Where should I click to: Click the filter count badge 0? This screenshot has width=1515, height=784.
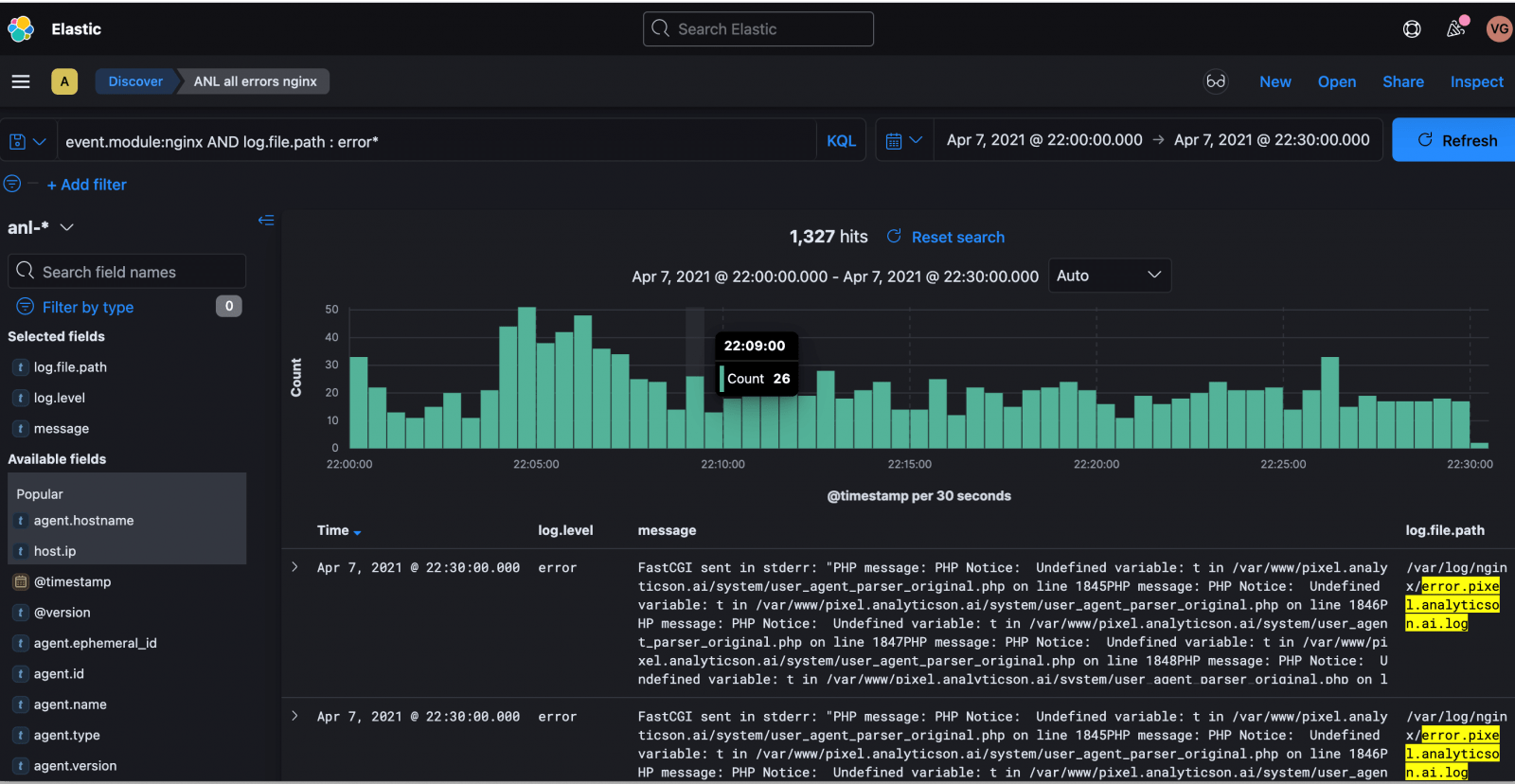coord(228,306)
